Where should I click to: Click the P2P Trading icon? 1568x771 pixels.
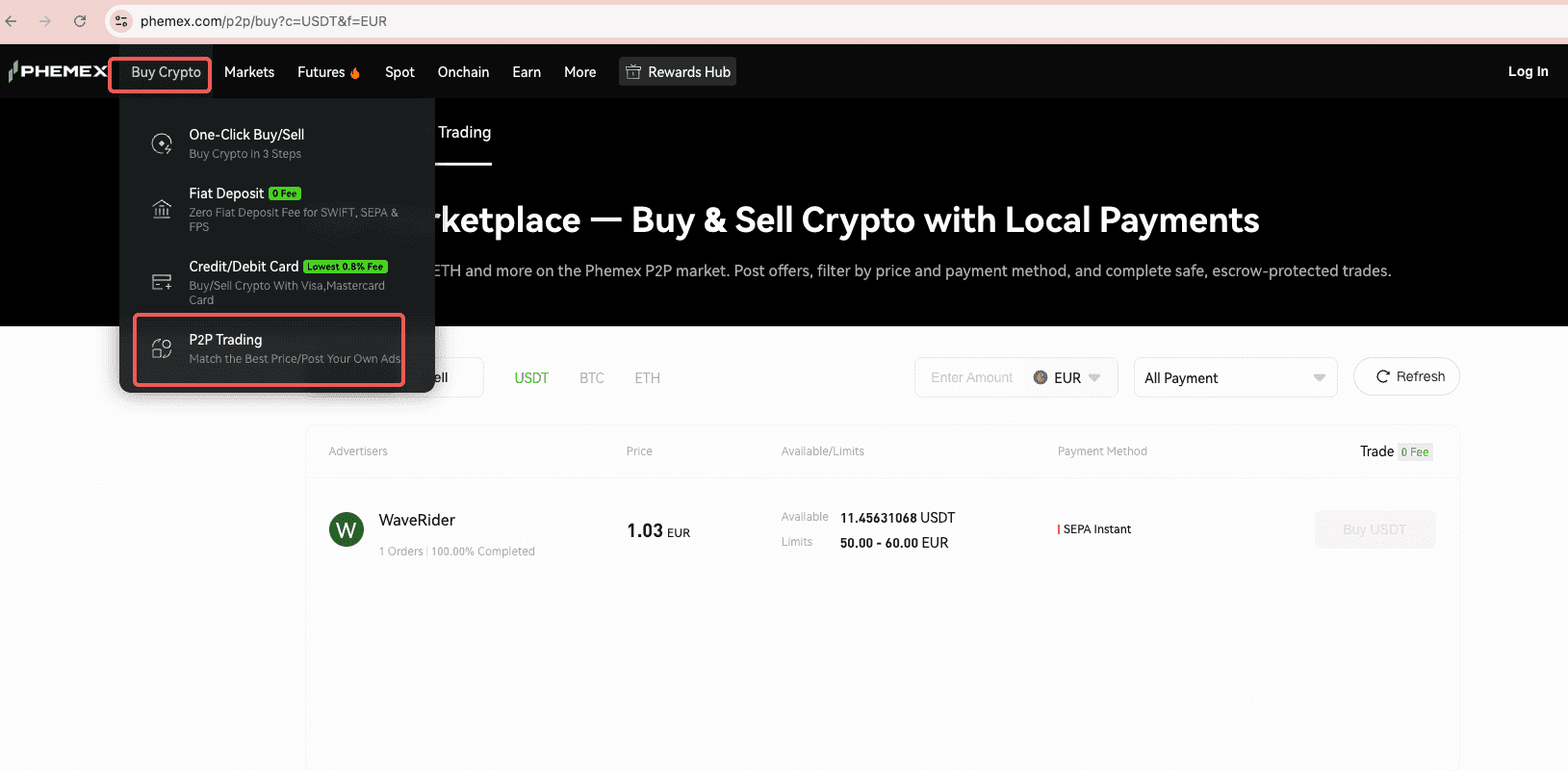[162, 348]
